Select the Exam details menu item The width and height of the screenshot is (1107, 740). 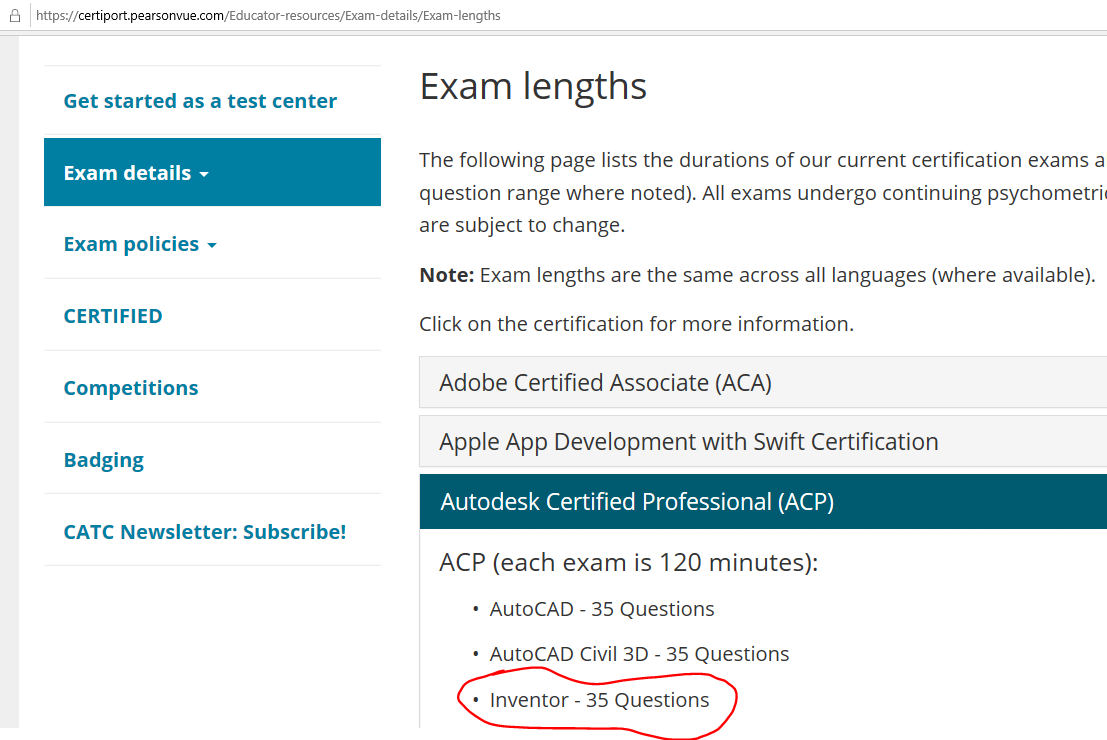pyautogui.click(x=127, y=173)
